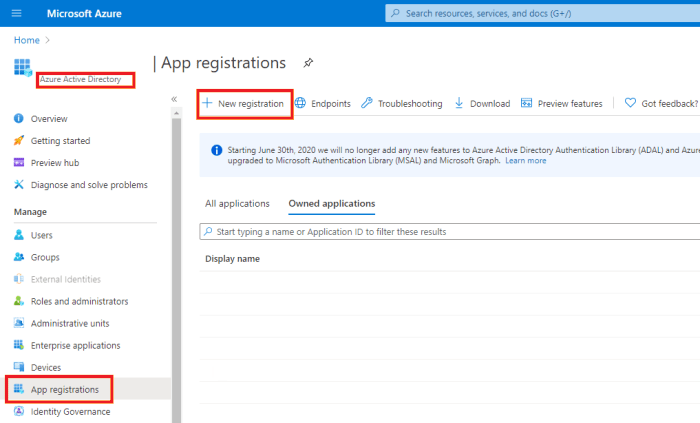Image resolution: width=700 pixels, height=423 pixels.
Task: Focus the application name filter field
Action: click(450, 231)
